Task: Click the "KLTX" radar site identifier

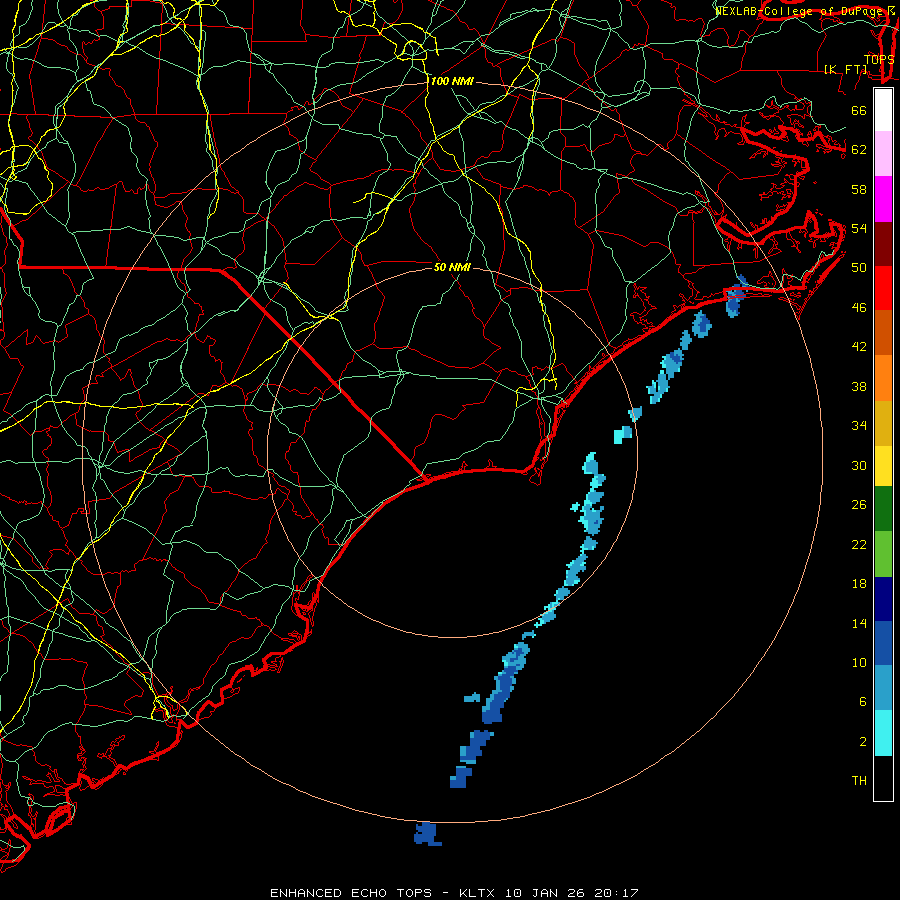Action: point(476,893)
